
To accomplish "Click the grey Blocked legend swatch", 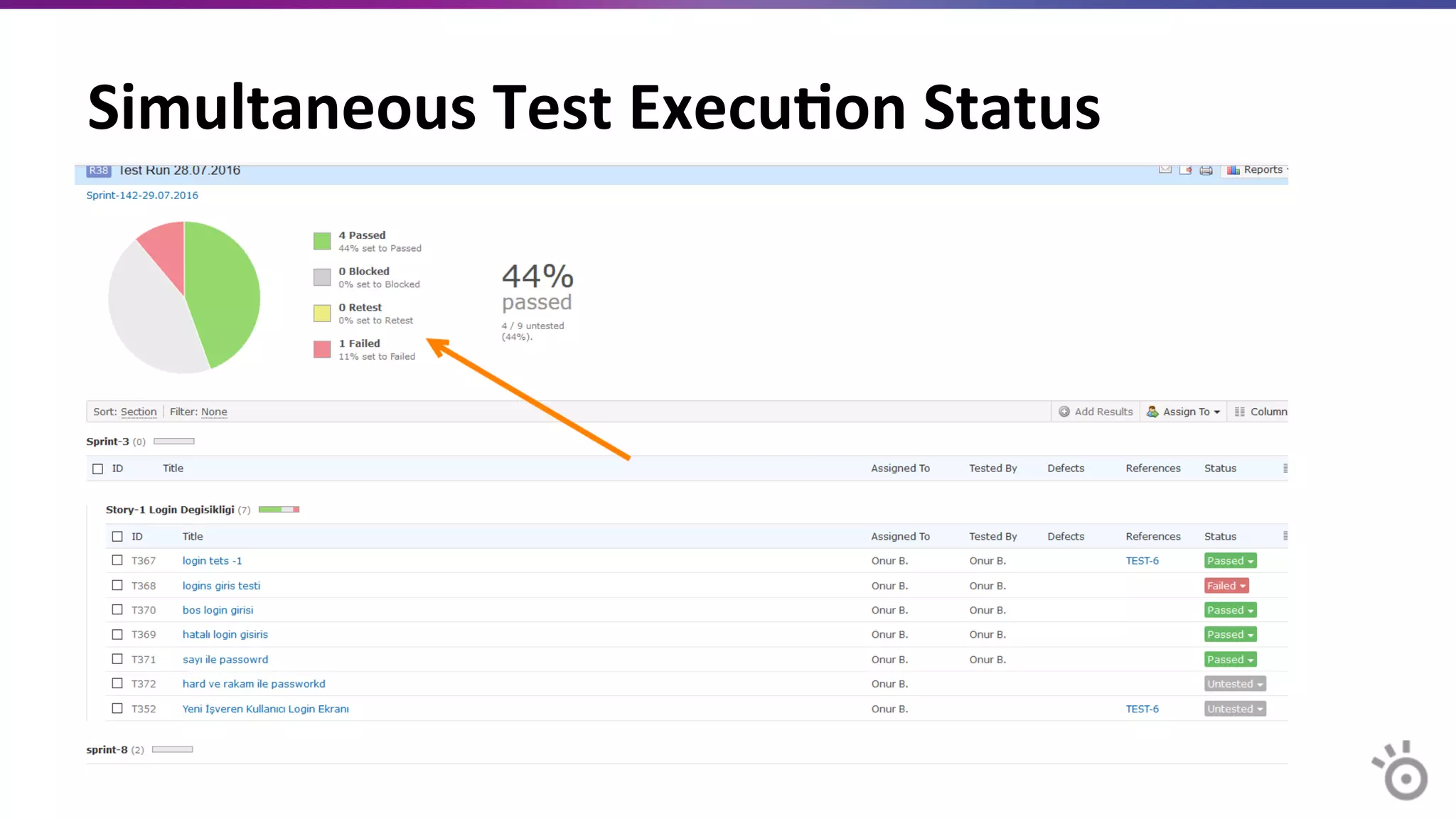I will point(322,277).
